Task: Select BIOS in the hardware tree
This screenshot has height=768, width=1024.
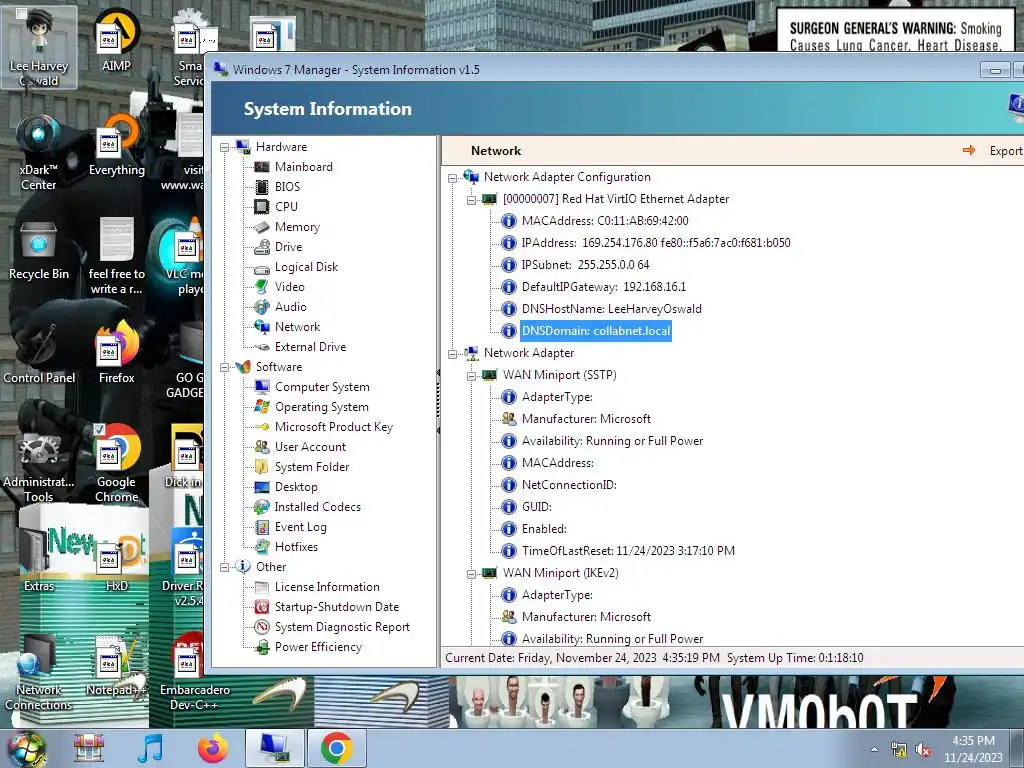Action: point(287,187)
